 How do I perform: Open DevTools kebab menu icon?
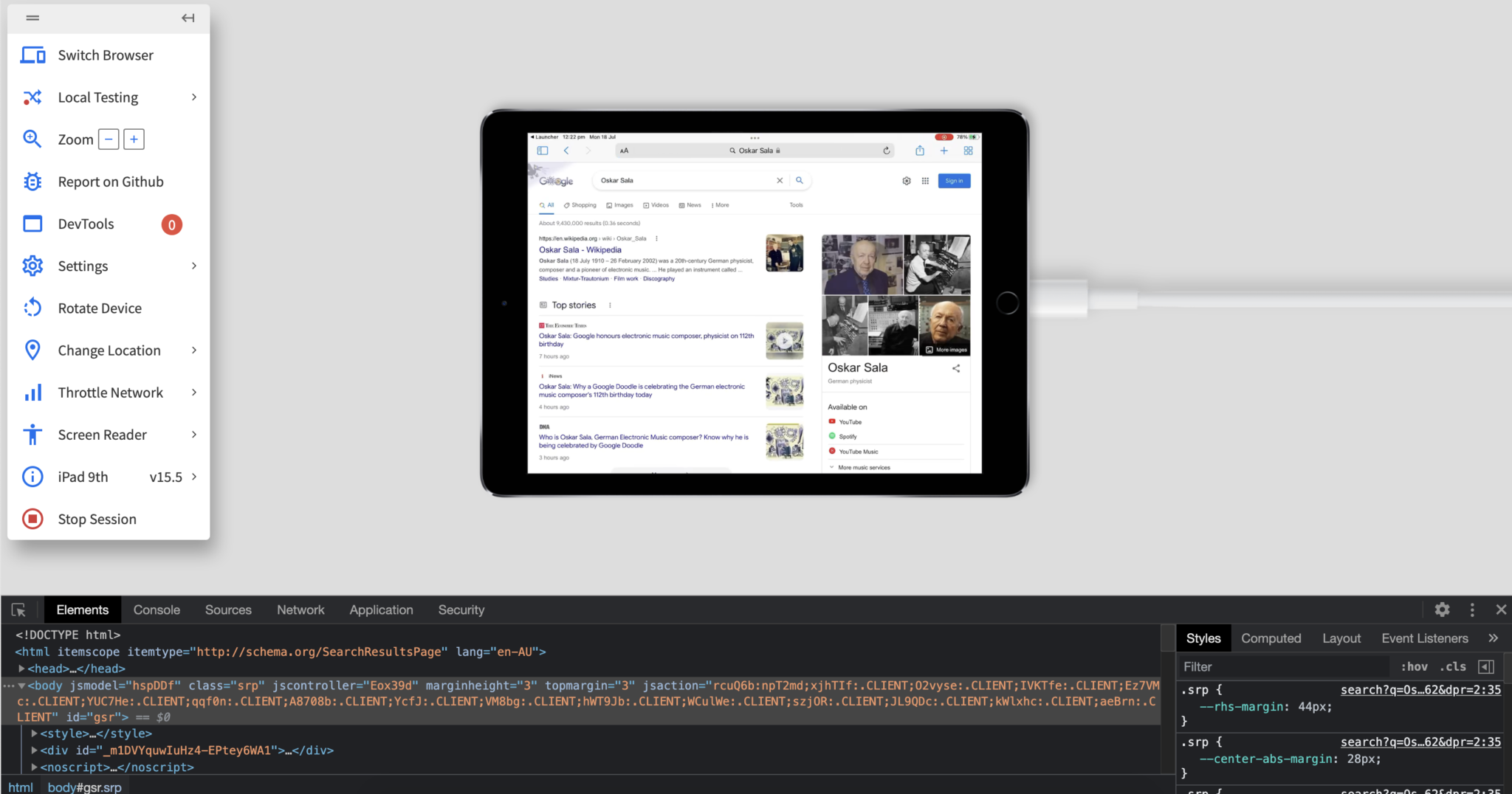point(1472,610)
